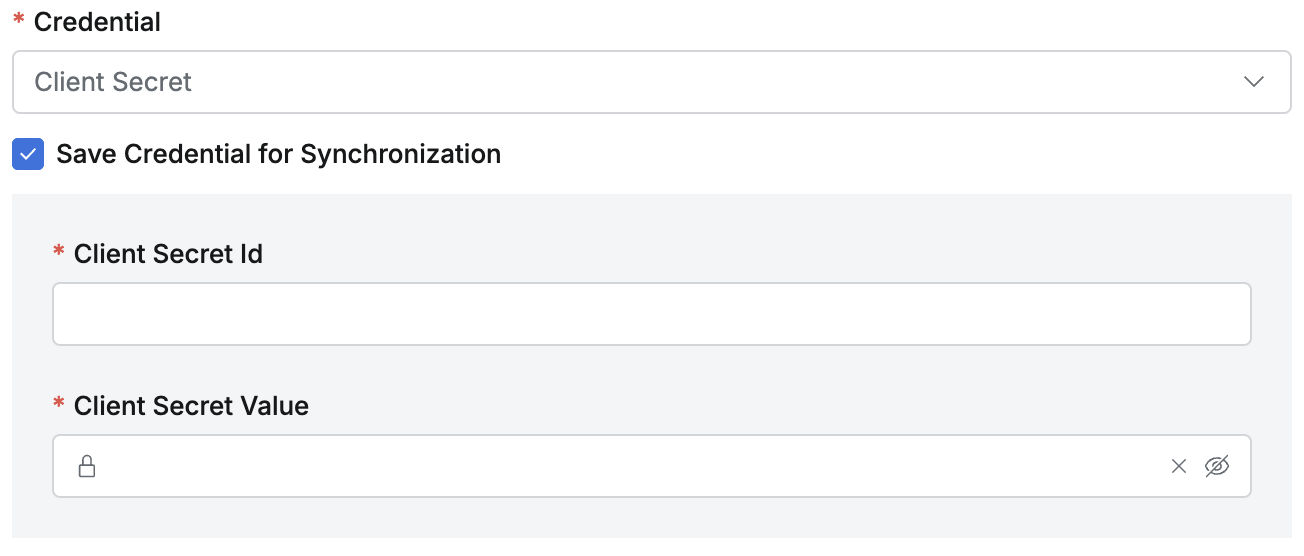1304x556 pixels.
Task: Focus the Client Secret Id input field
Action: pyautogui.click(x=651, y=314)
